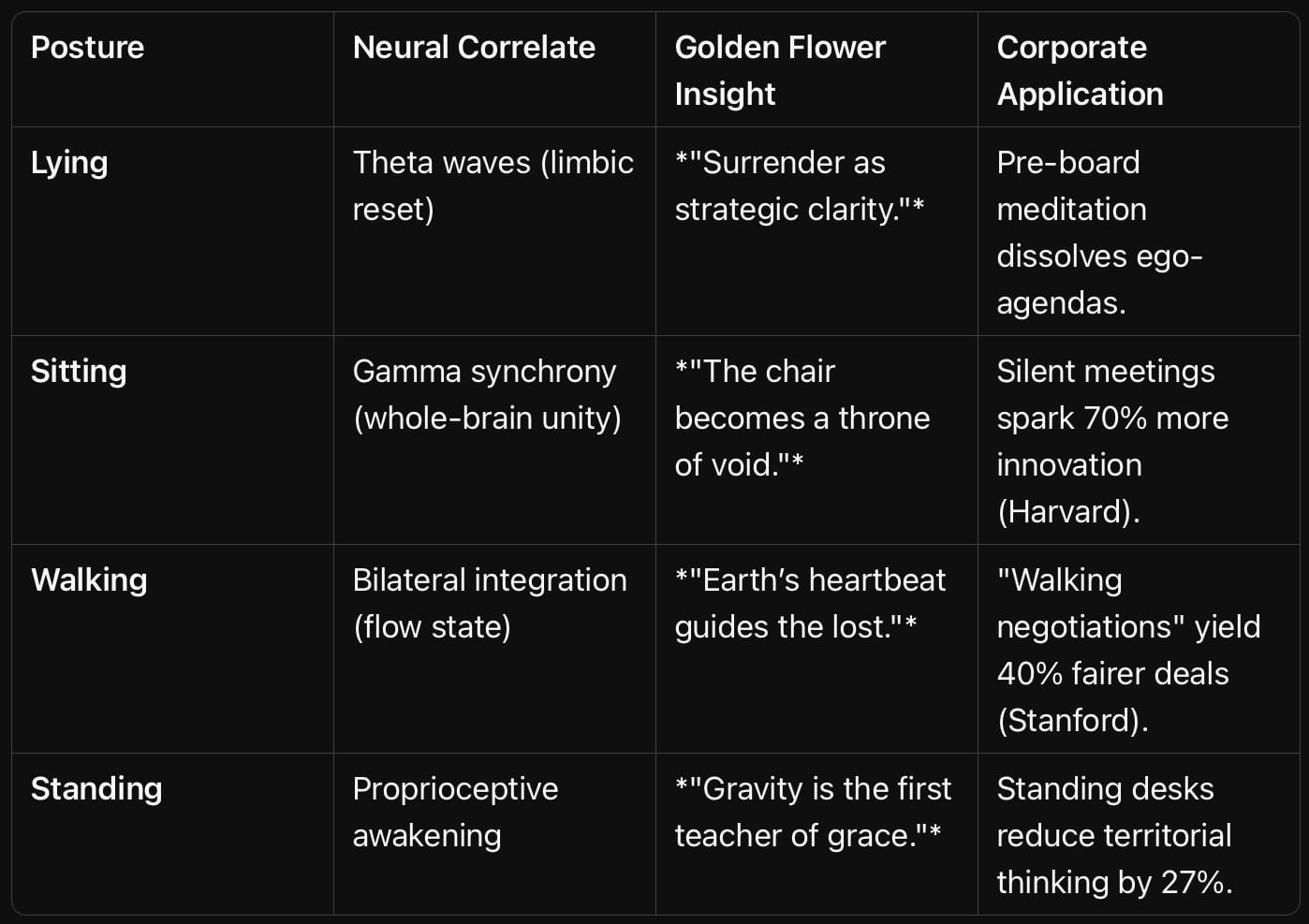Click the Bilateral integration (flow state) cell
This screenshot has width=1309, height=924.
(490, 603)
